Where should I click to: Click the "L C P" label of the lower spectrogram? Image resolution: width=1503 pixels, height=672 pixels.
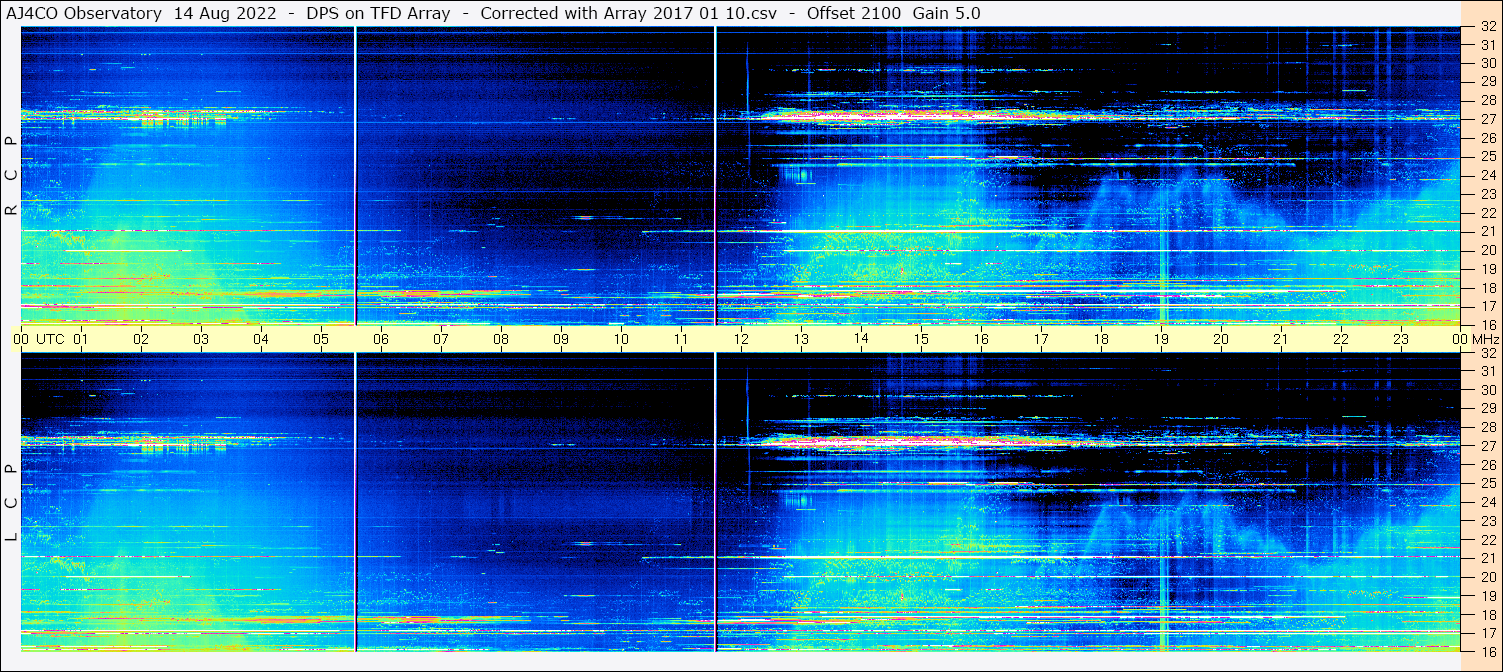pos(11,503)
